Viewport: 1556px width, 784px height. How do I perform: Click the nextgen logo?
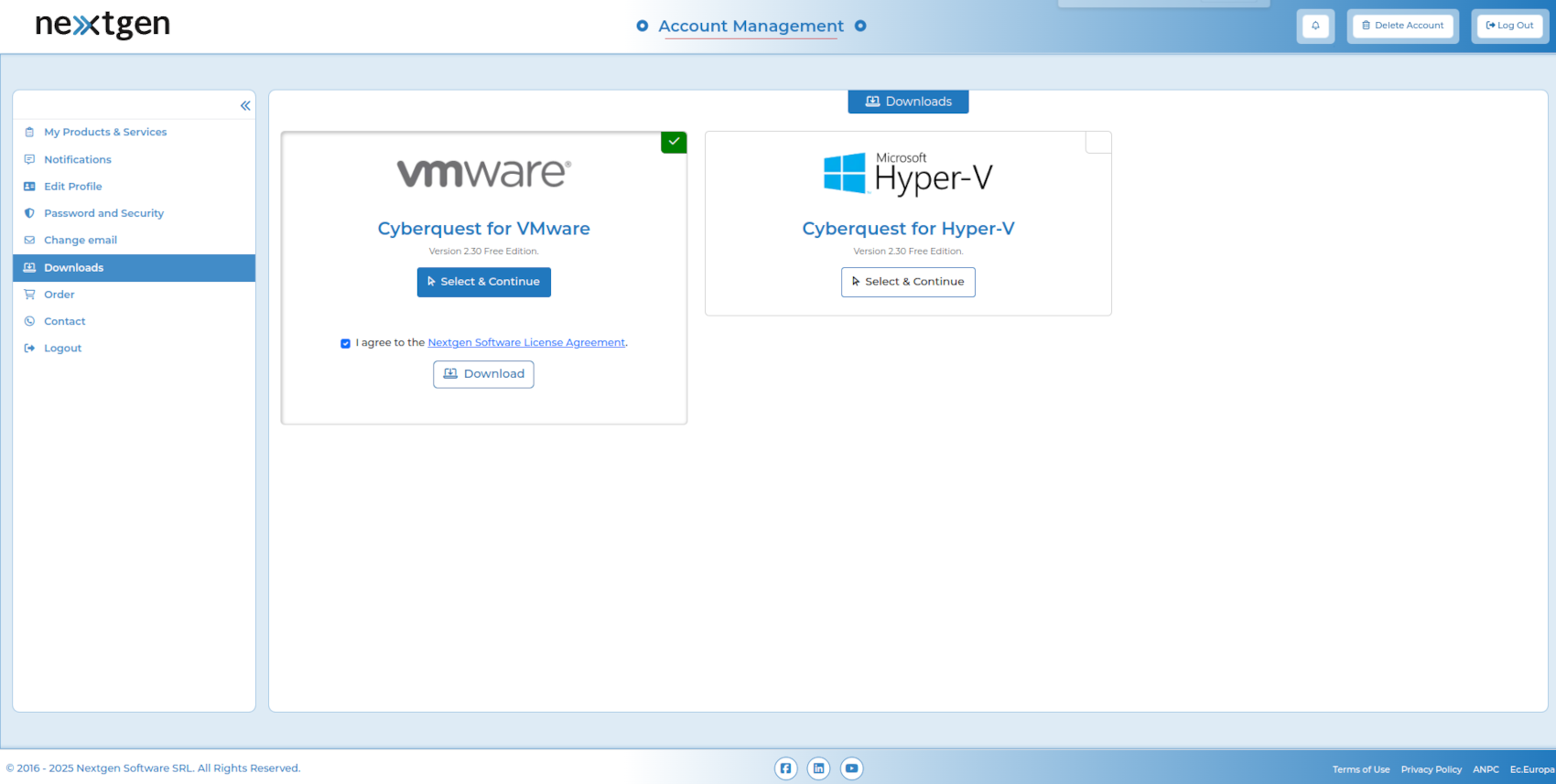(103, 25)
